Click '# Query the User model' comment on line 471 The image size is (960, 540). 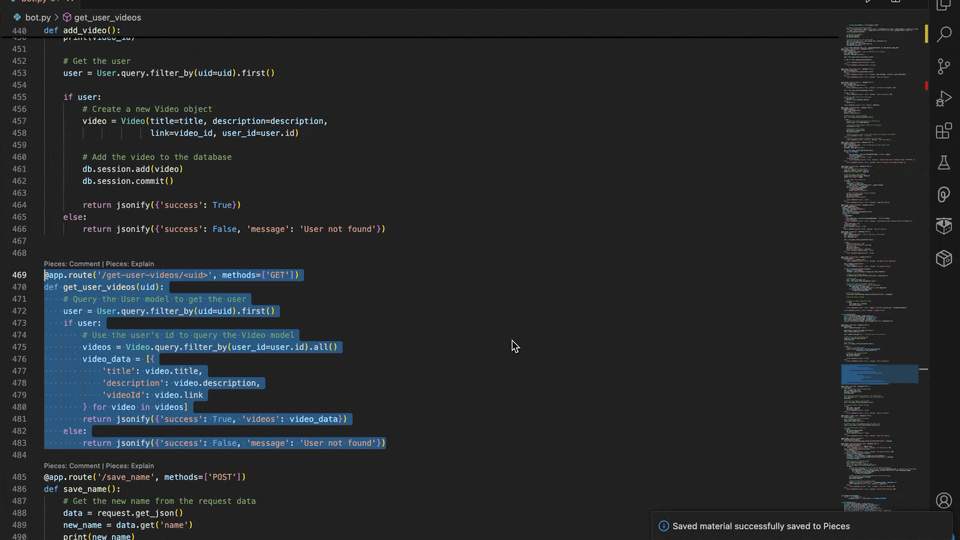(154, 299)
